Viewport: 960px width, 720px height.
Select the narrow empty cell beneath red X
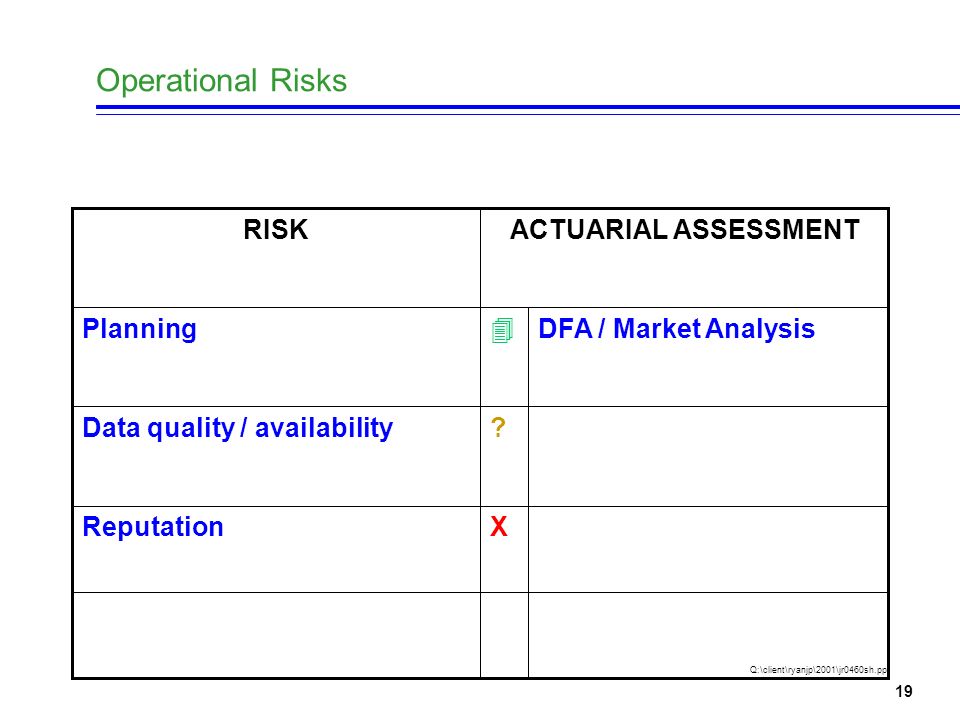[504, 635]
